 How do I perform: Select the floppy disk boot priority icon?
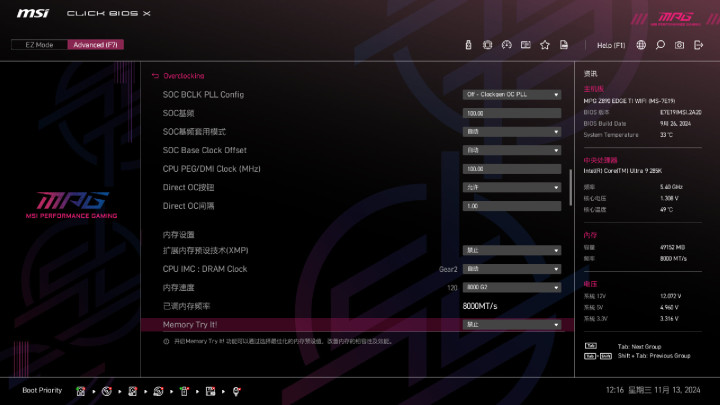(210, 391)
